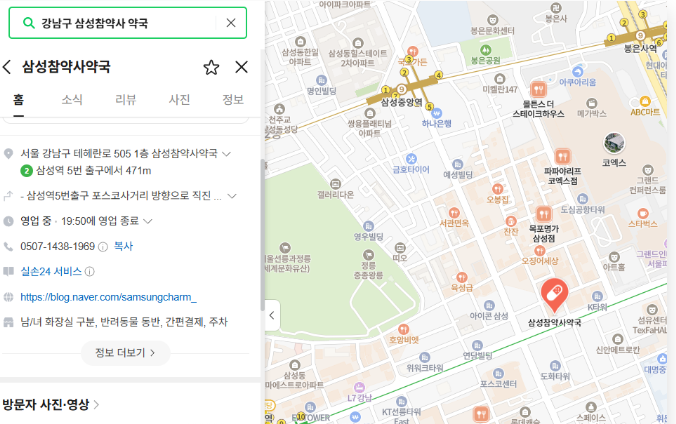Image resolution: width=676 pixels, height=424 pixels.
Task: Click the 영우빌딩 building marker
Action: (x=368, y=226)
